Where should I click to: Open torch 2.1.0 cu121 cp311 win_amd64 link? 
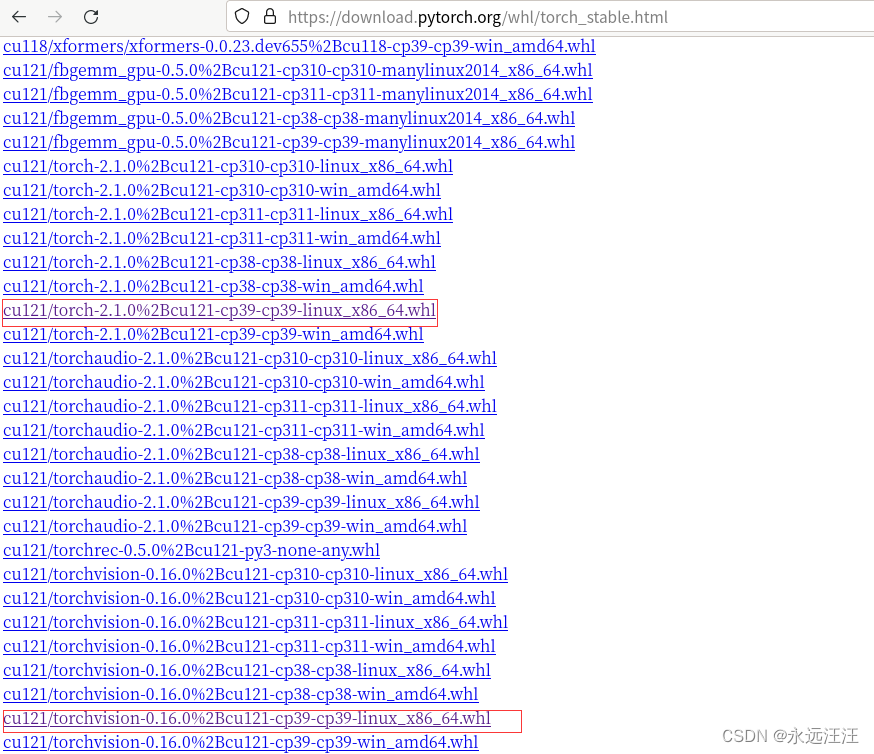(x=222, y=238)
